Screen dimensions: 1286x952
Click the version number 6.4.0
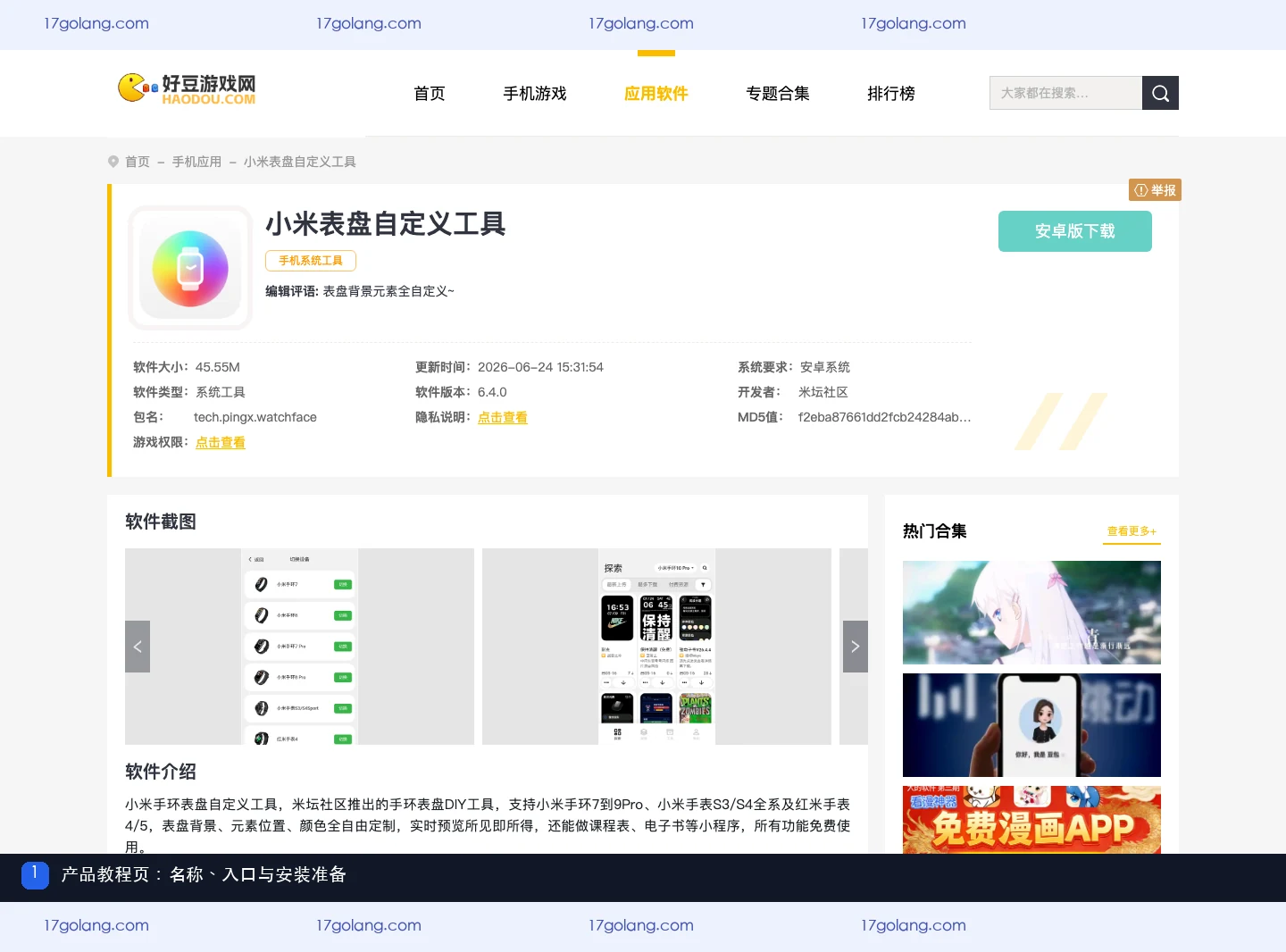point(492,392)
